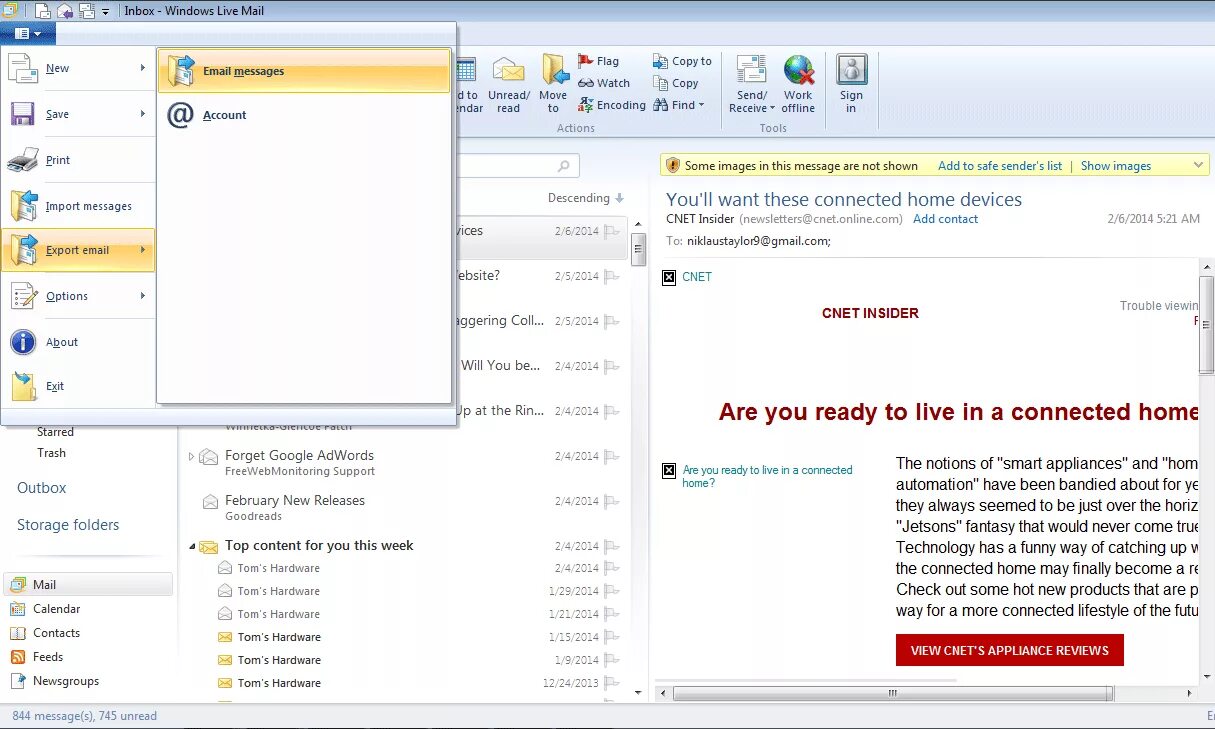Open Export email submenu
Image resolution: width=1215 pixels, height=729 pixels.
[78, 250]
